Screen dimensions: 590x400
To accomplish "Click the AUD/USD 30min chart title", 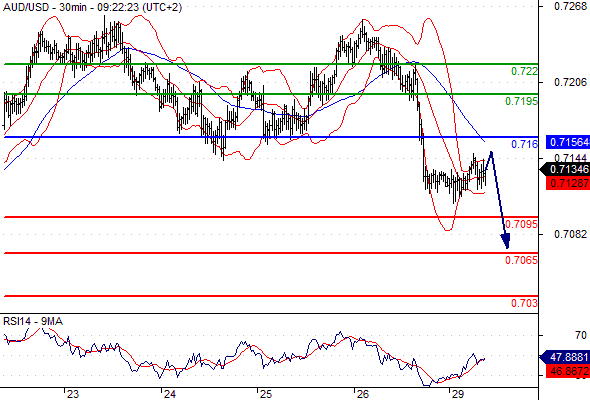I will click(92, 7).
